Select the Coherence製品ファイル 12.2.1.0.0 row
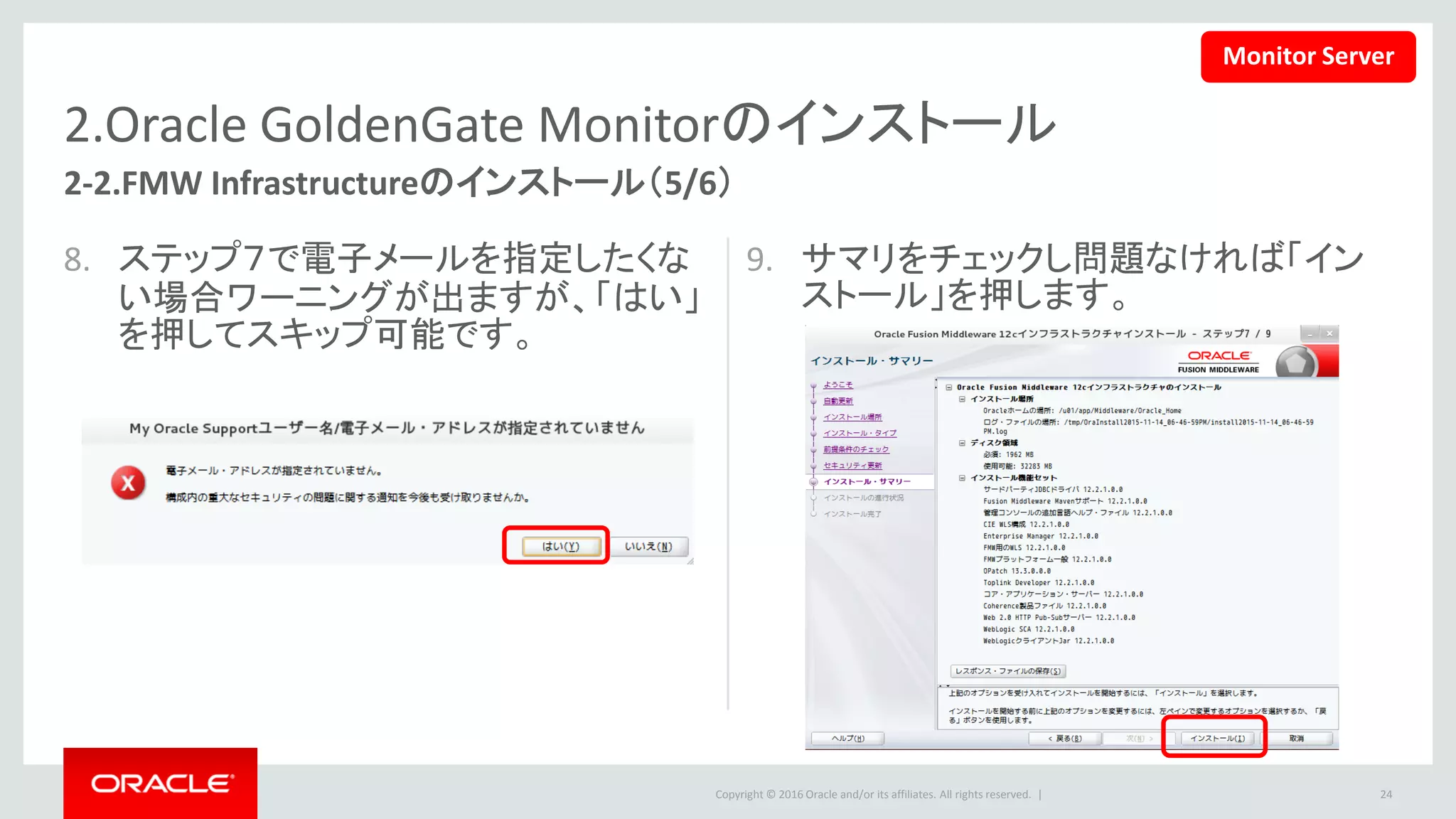Viewport: 1456px width, 819px height. coord(1044,606)
